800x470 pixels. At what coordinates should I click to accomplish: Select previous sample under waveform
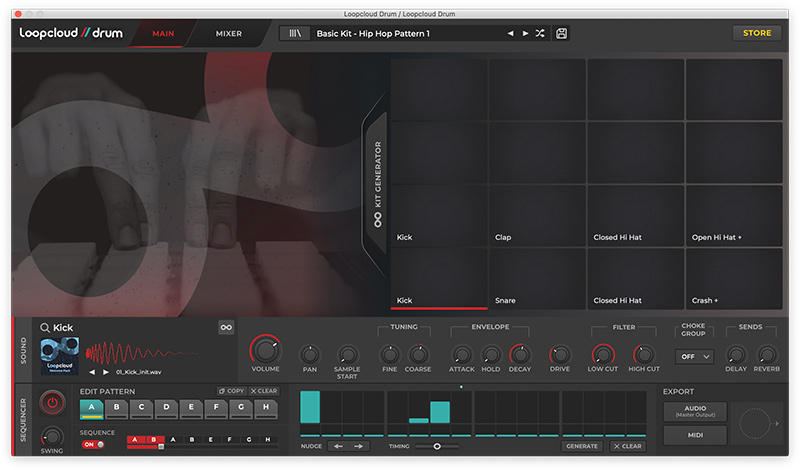pos(92,372)
